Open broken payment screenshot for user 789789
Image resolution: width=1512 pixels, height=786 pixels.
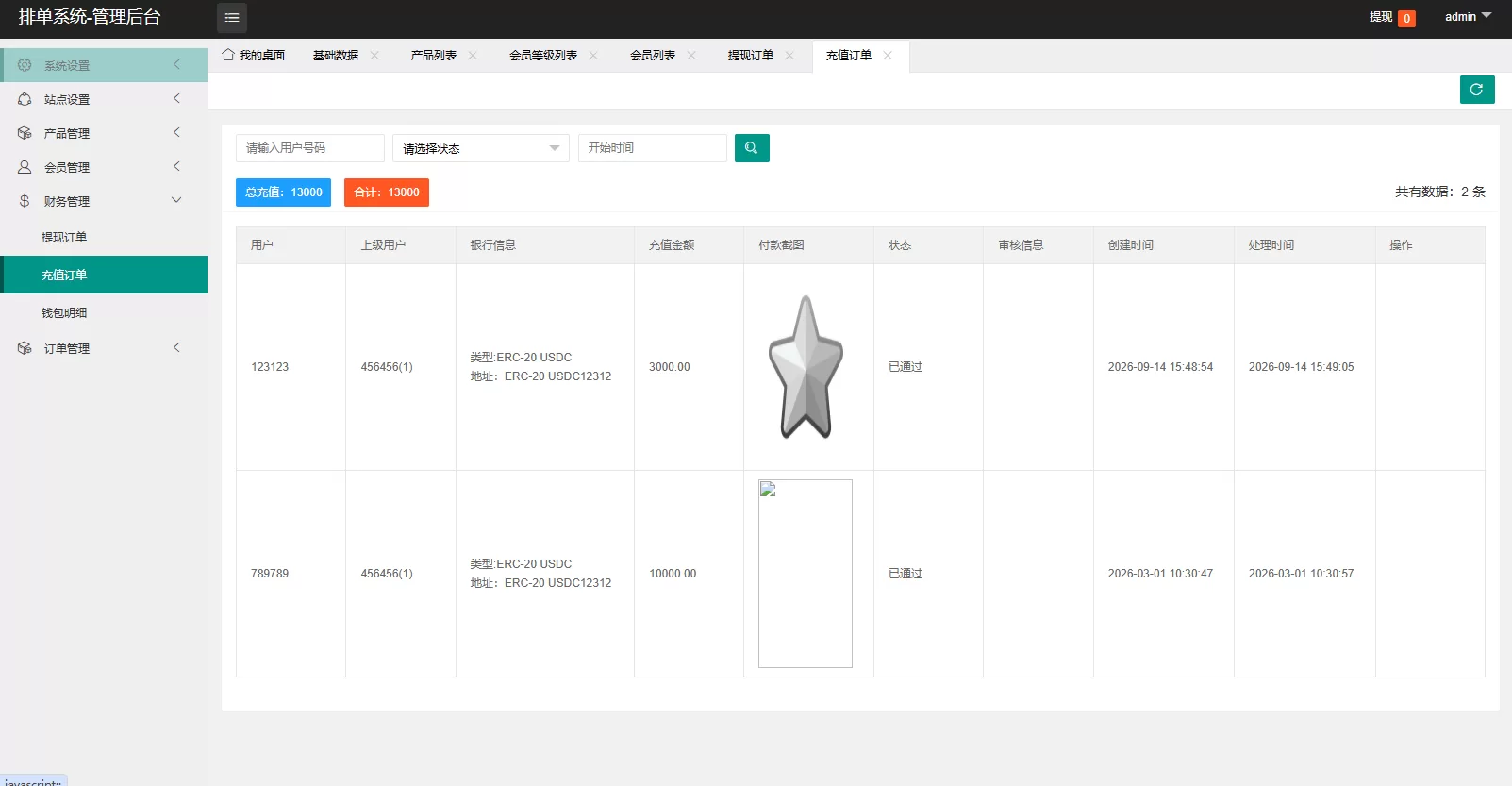(806, 574)
